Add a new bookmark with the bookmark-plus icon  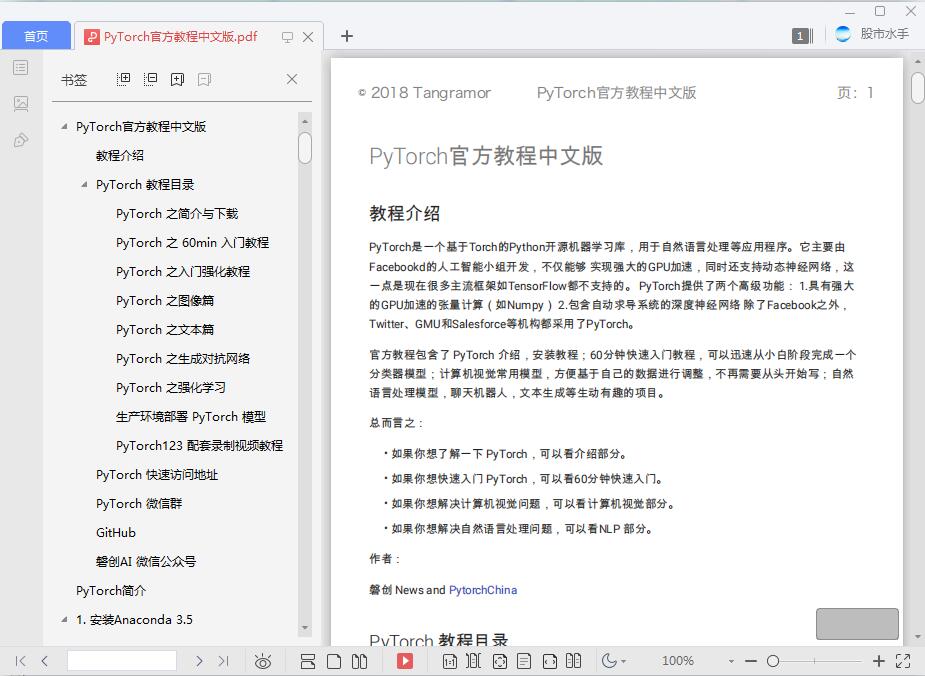[x=176, y=79]
